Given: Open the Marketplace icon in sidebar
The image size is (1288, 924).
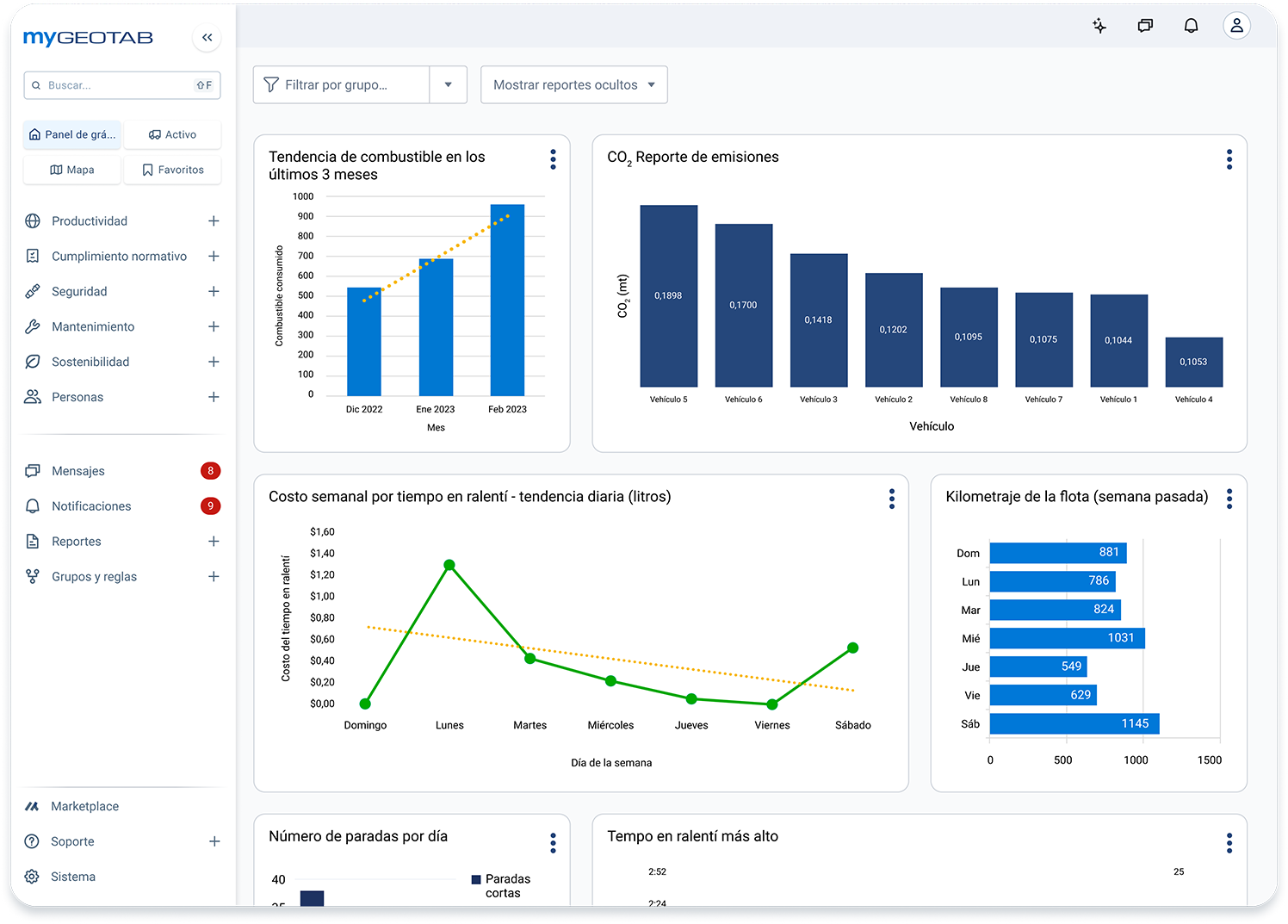Looking at the screenshot, I should (x=32, y=806).
